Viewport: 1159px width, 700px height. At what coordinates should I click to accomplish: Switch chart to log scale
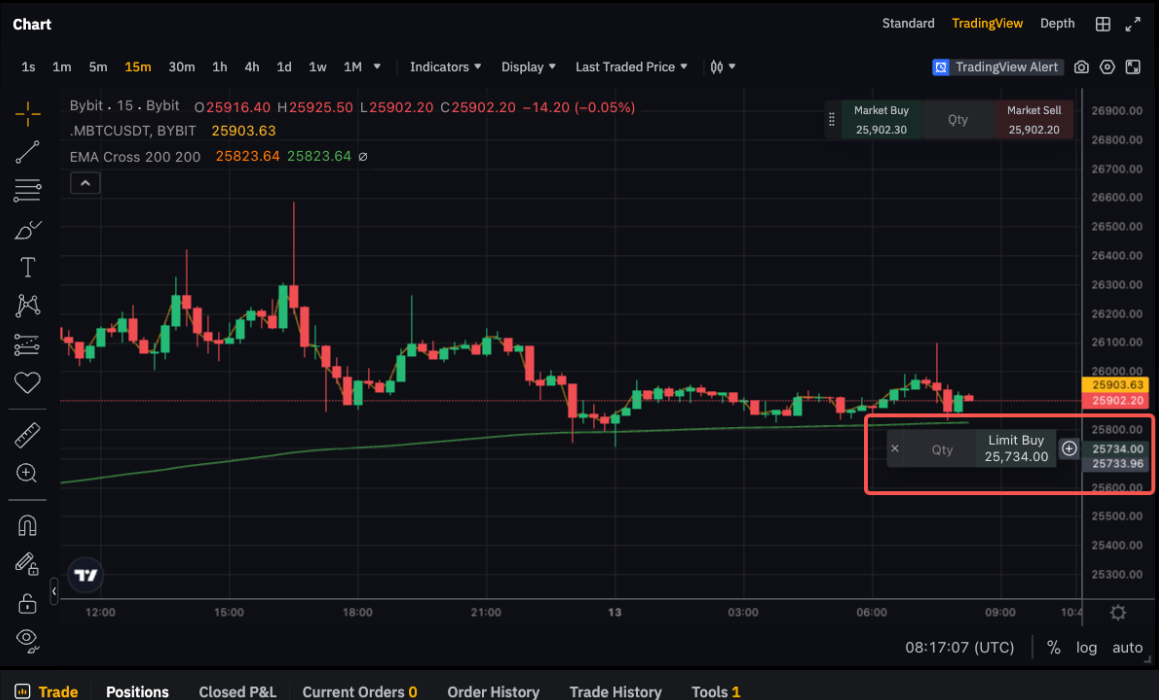click(x=1086, y=647)
